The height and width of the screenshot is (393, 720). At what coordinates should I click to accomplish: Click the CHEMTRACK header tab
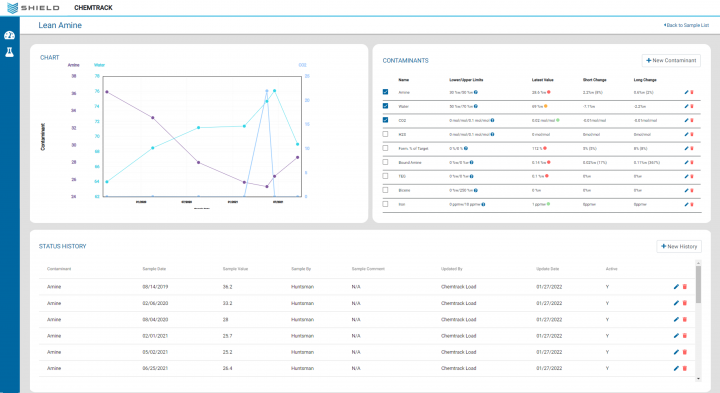coord(93,8)
